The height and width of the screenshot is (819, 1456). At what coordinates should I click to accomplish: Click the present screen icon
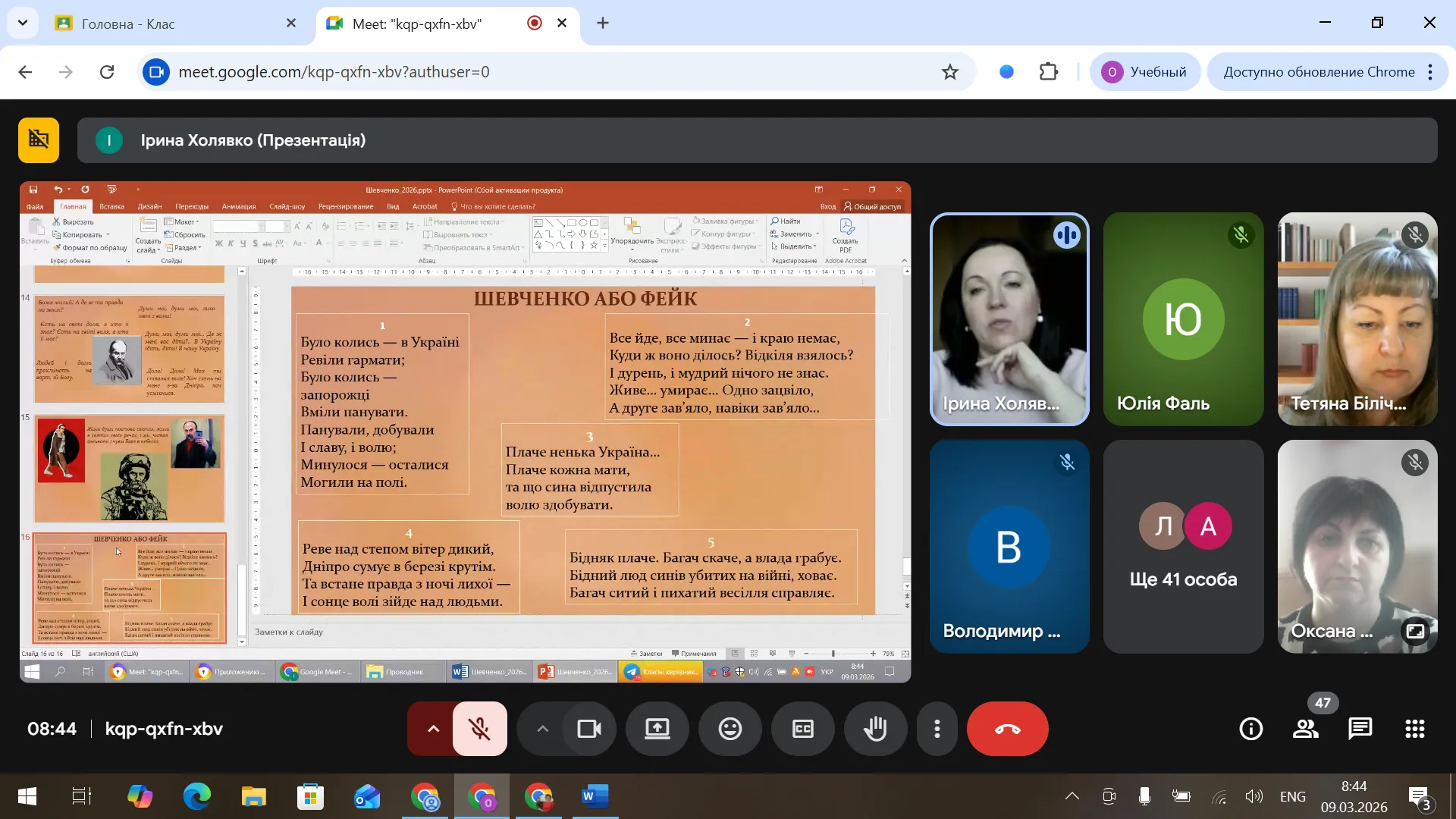tap(657, 730)
